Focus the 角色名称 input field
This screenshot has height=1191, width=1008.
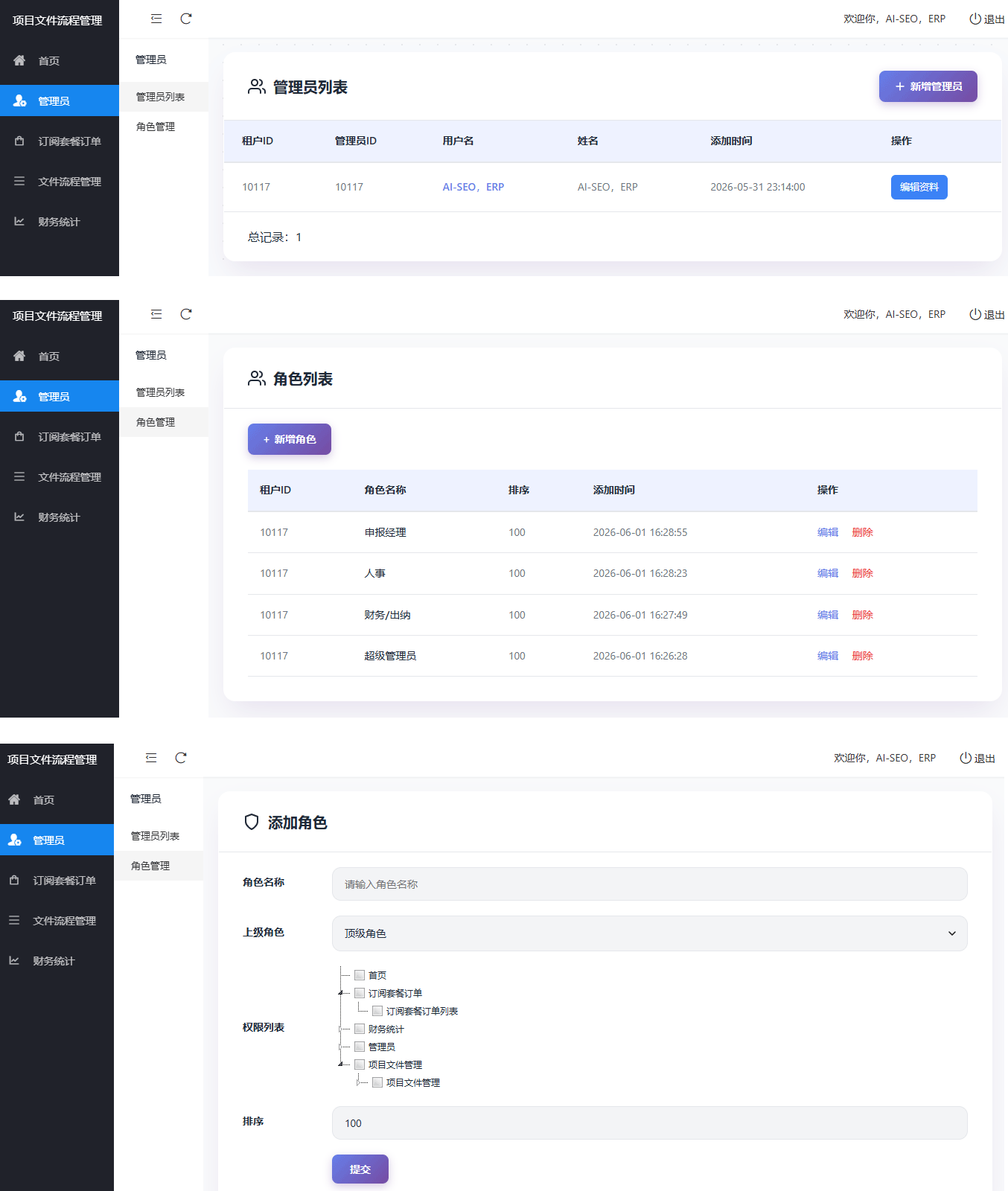(x=649, y=884)
